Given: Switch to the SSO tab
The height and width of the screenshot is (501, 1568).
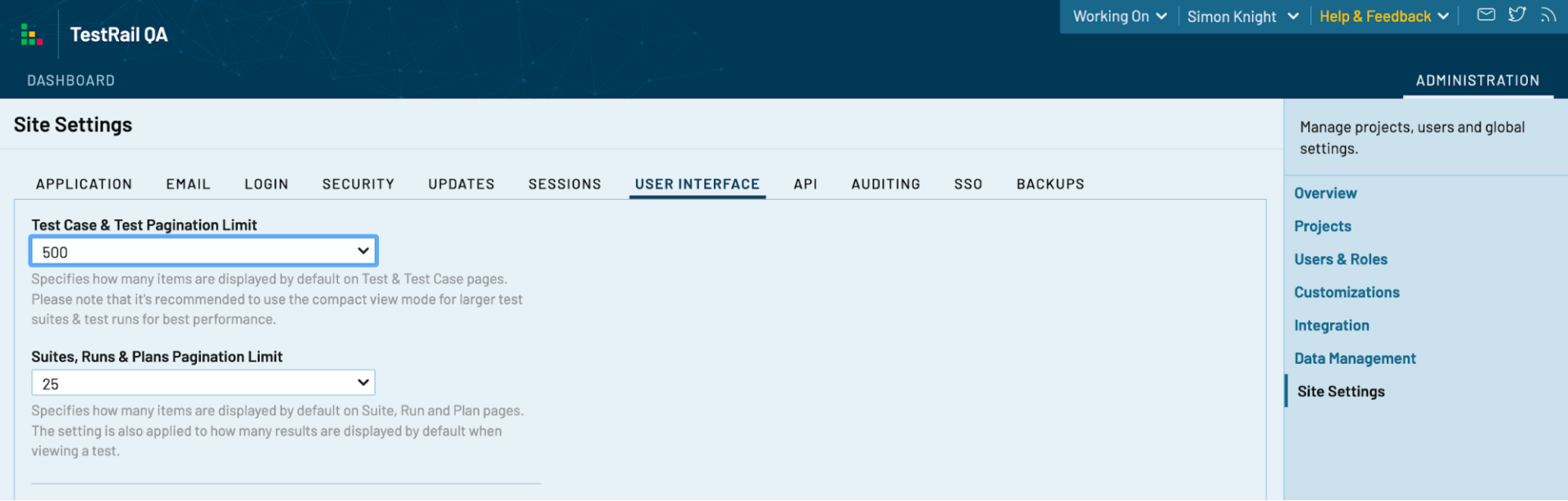Looking at the screenshot, I should (969, 184).
